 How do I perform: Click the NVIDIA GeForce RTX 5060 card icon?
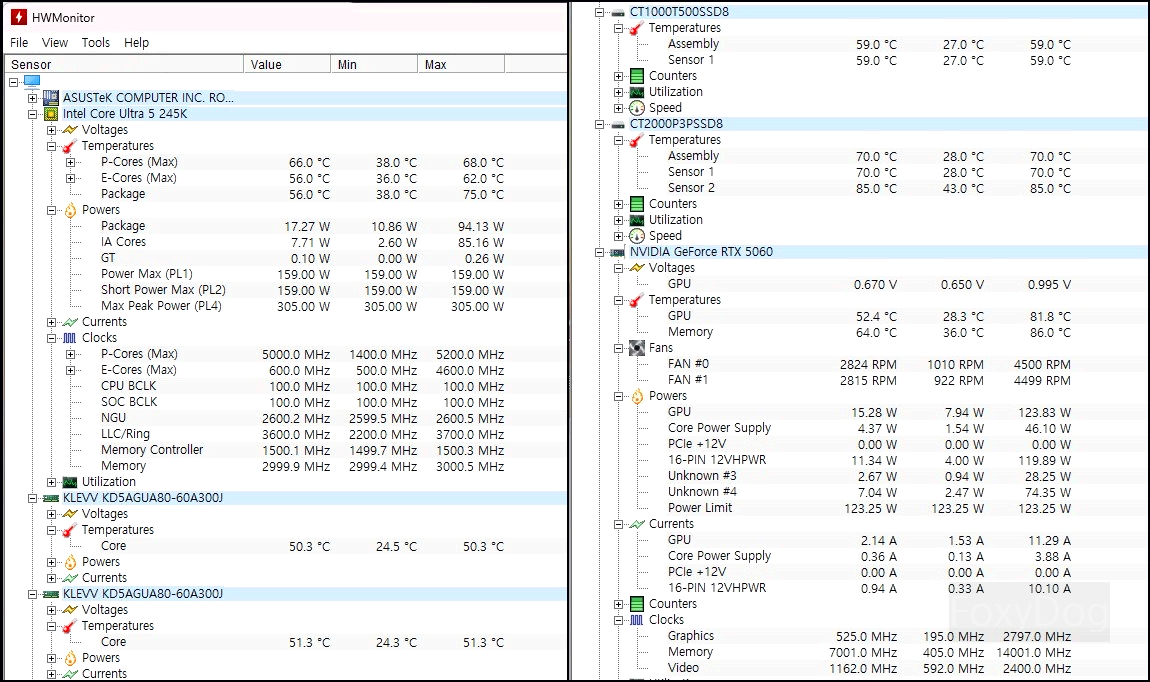pos(618,252)
